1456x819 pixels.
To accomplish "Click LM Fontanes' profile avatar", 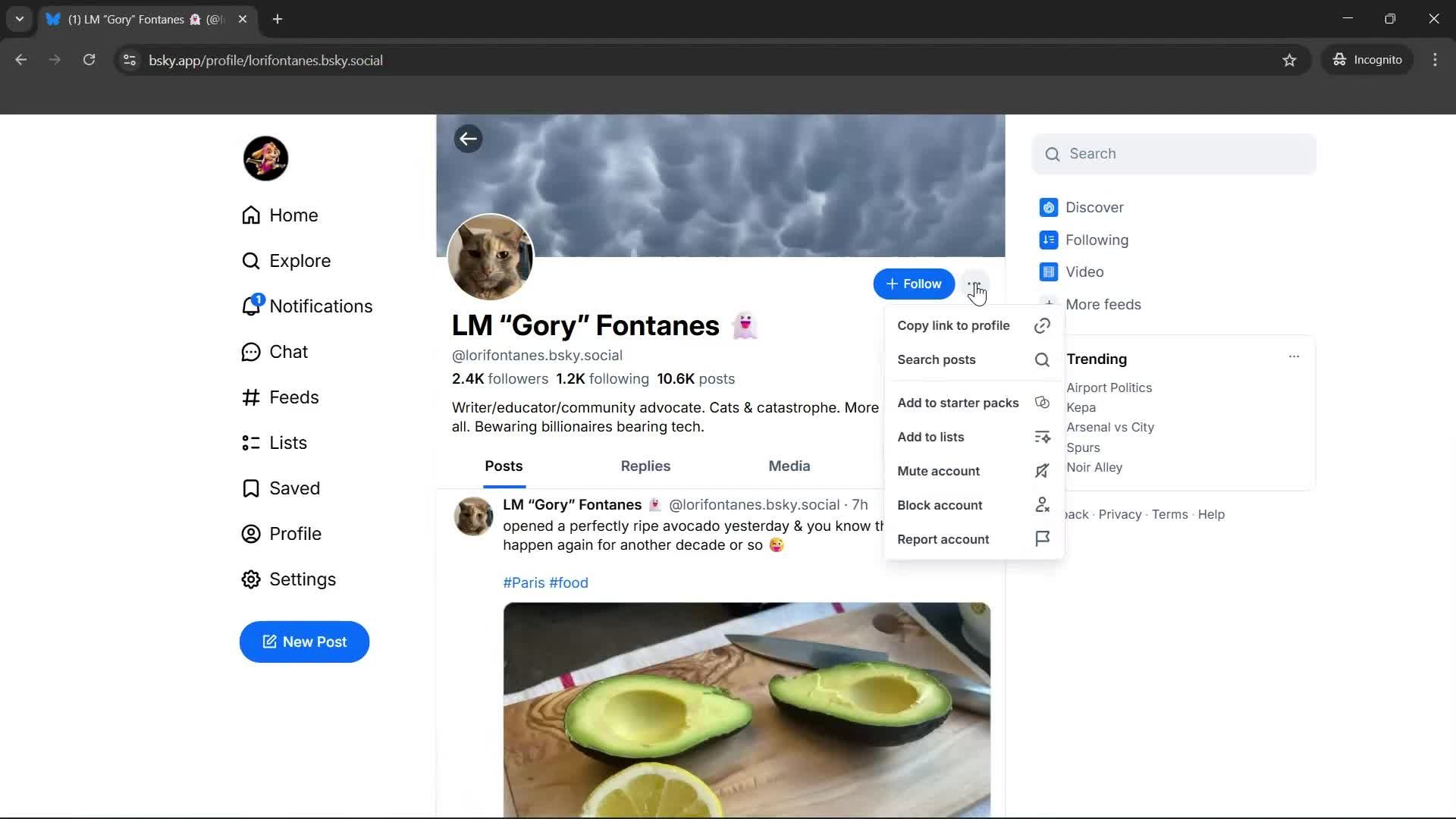I will pyautogui.click(x=491, y=257).
